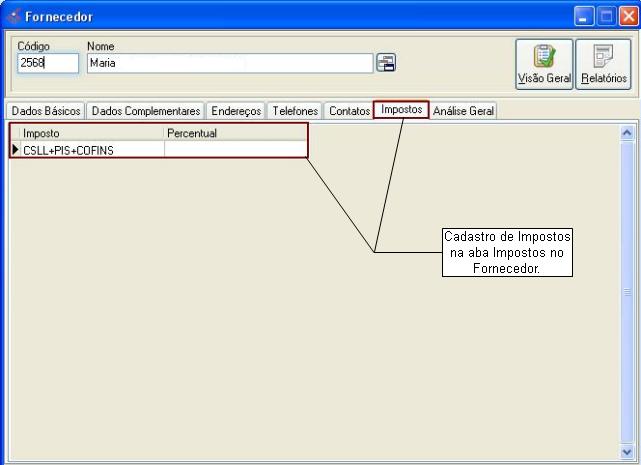Image resolution: width=641 pixels, height=465 pixels.
Task: Focus the Nome text field containing Maria
Action: pos(229,63)
